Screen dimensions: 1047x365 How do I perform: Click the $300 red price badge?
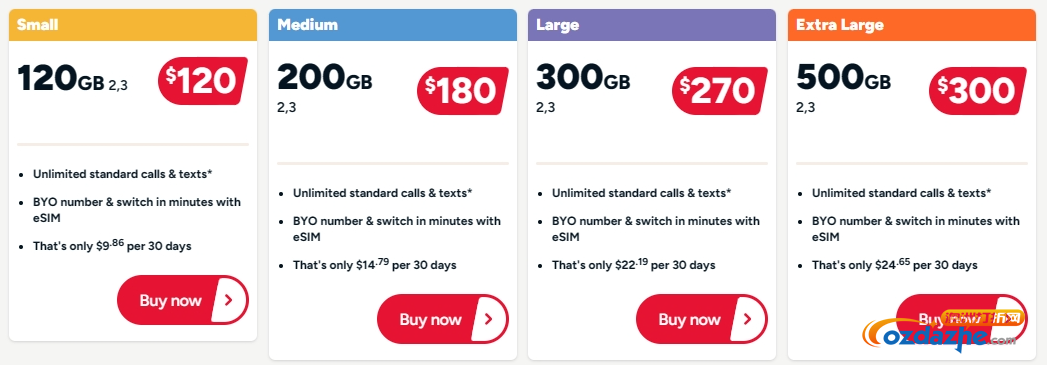pos(978,91)
